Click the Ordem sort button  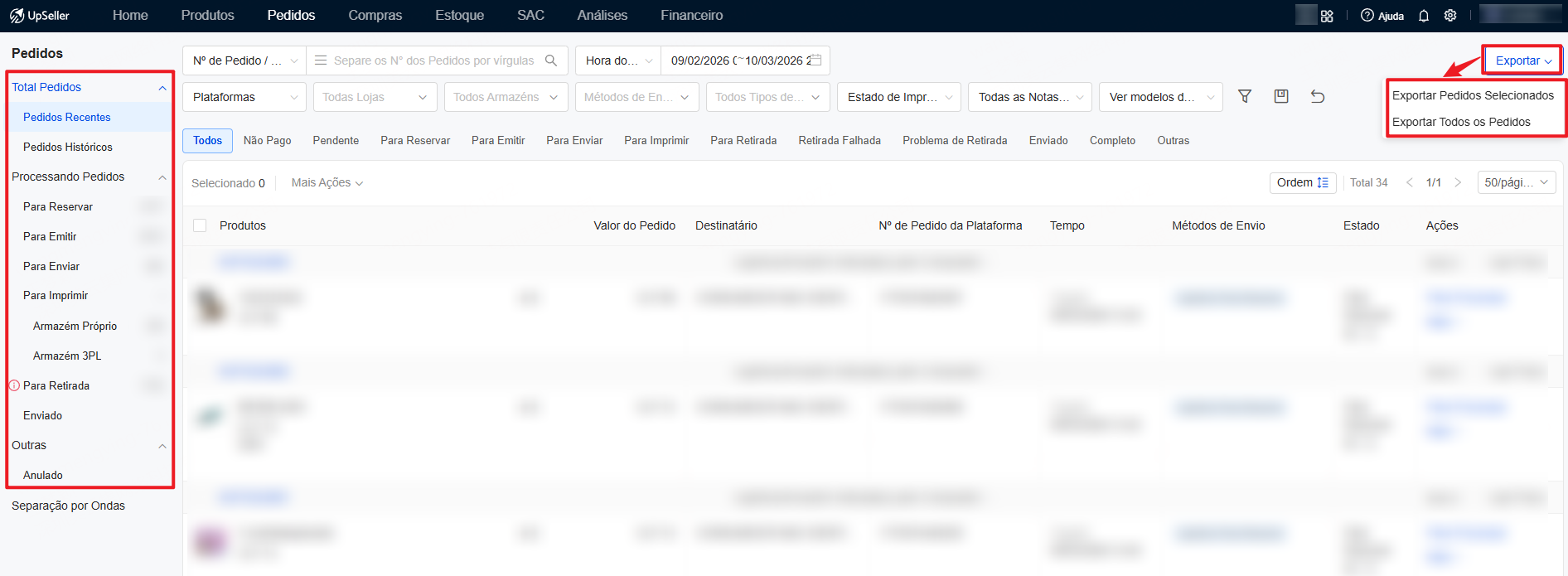[x=1302, y=182]
